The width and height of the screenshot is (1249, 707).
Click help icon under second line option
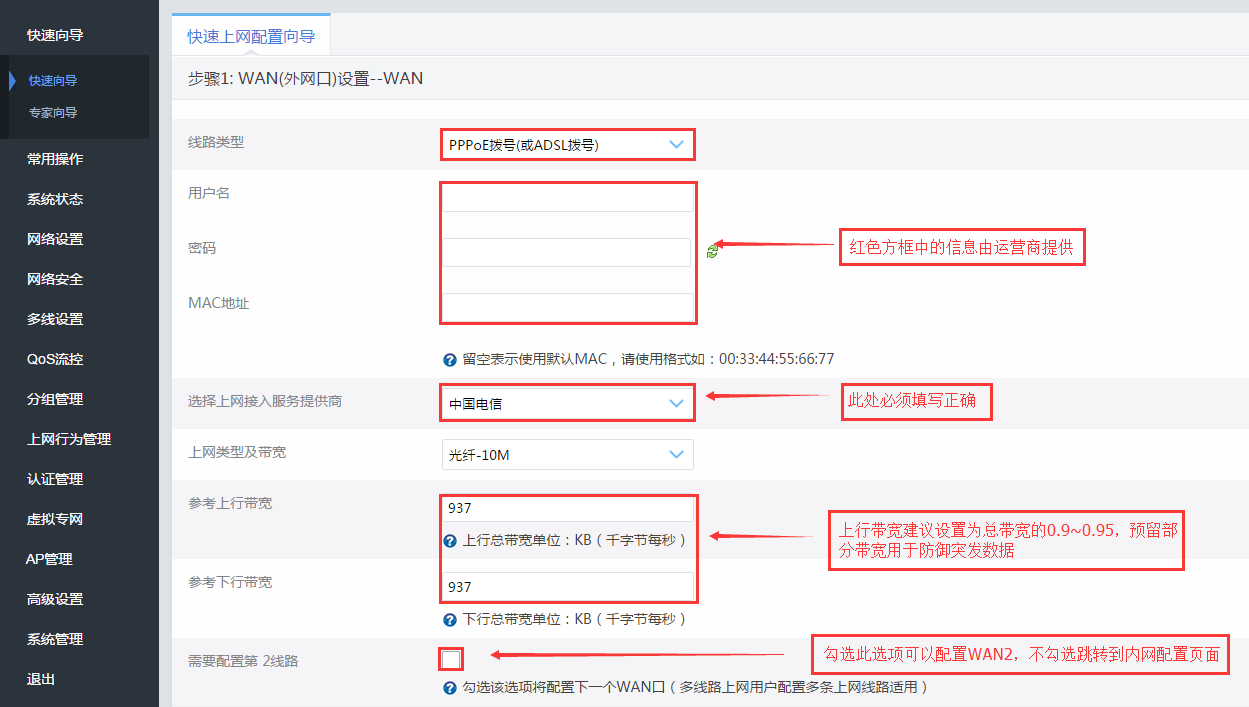click(x=450, y=688)
